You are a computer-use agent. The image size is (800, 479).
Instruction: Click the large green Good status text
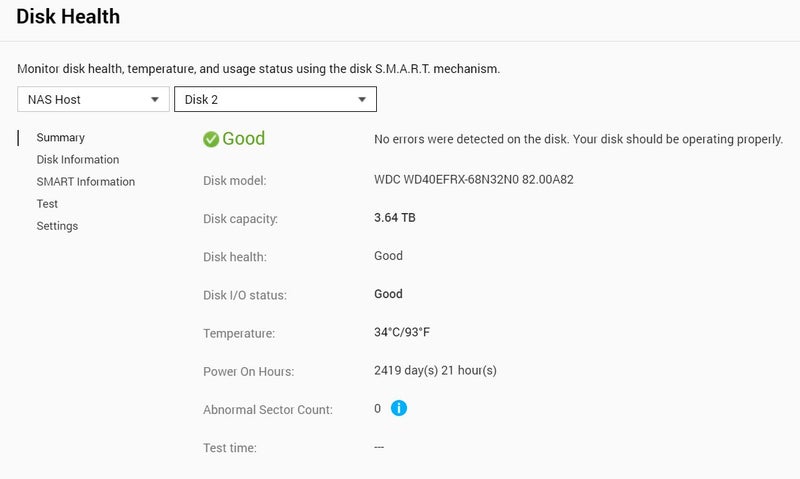243,139
